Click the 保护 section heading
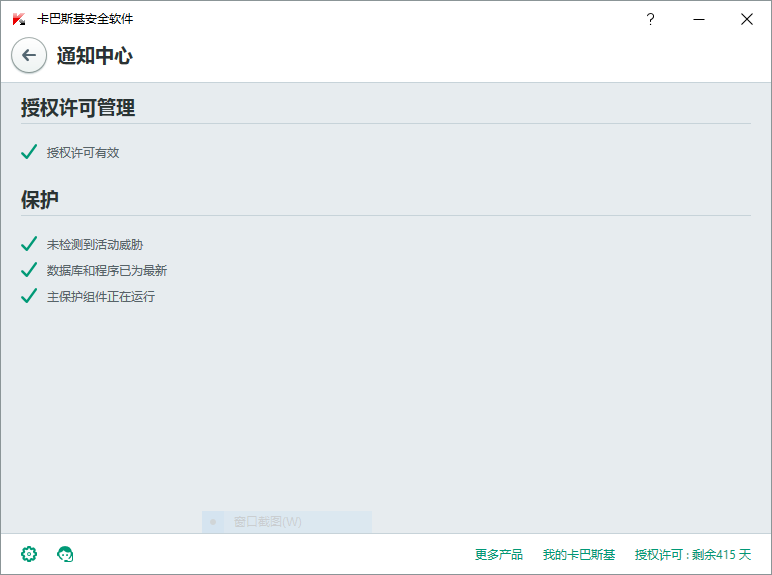The image size is (772, 575). [40, 199]
